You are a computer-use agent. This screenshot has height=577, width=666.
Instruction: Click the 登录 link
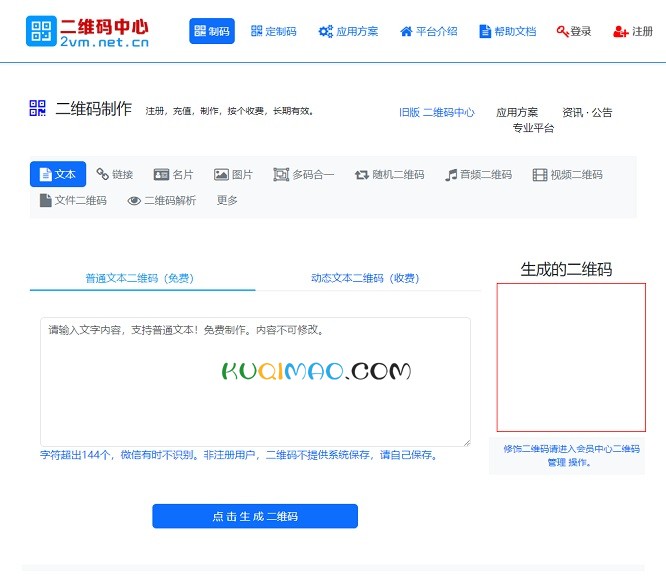(574, 31)
